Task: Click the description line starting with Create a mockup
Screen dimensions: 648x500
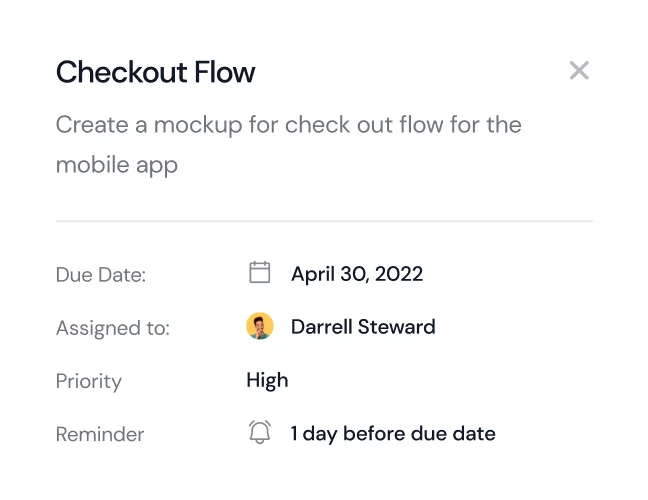Action: point(288,126)
